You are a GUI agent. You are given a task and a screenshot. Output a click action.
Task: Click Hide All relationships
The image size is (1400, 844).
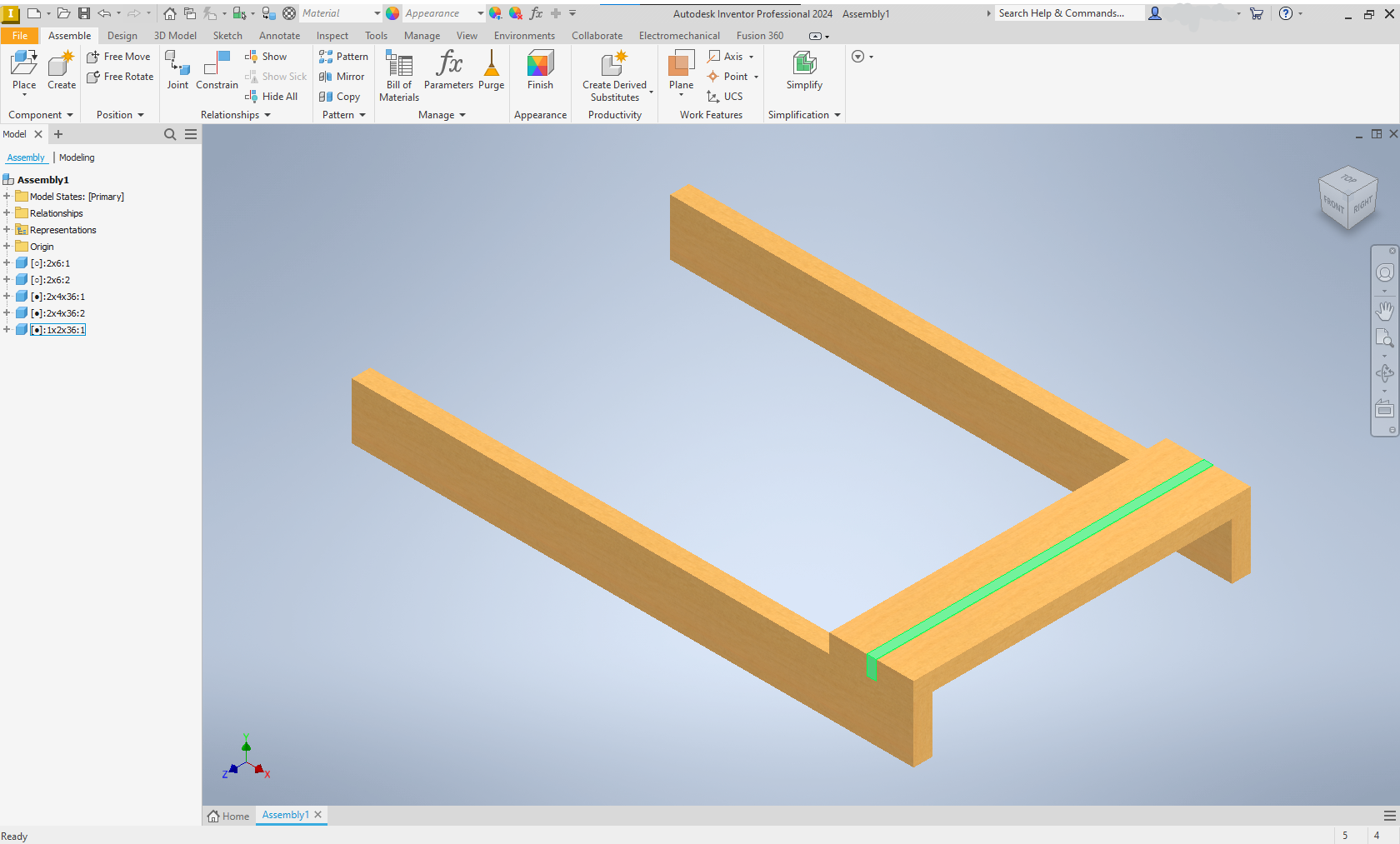click(x=271, y=97)
